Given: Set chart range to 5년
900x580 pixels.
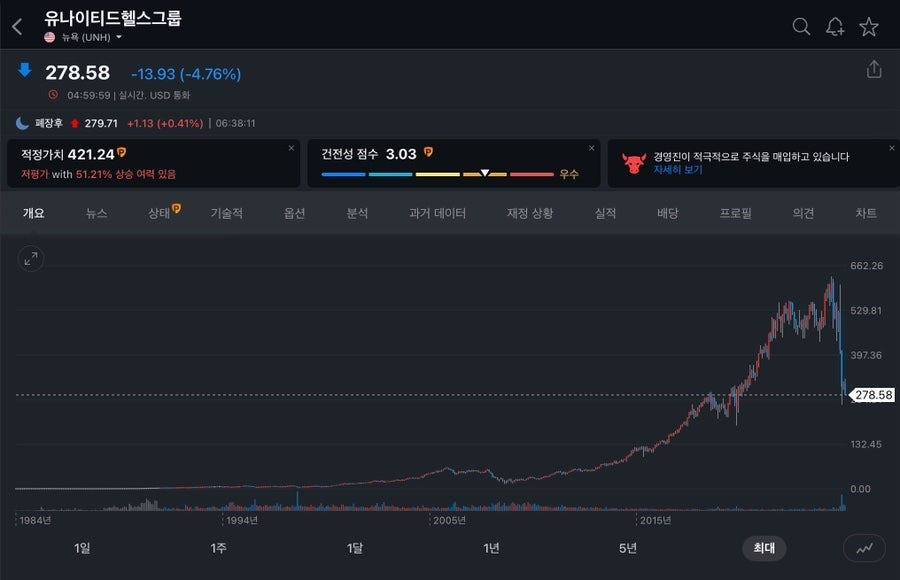Looking at the screenshot, I should 627,548.
